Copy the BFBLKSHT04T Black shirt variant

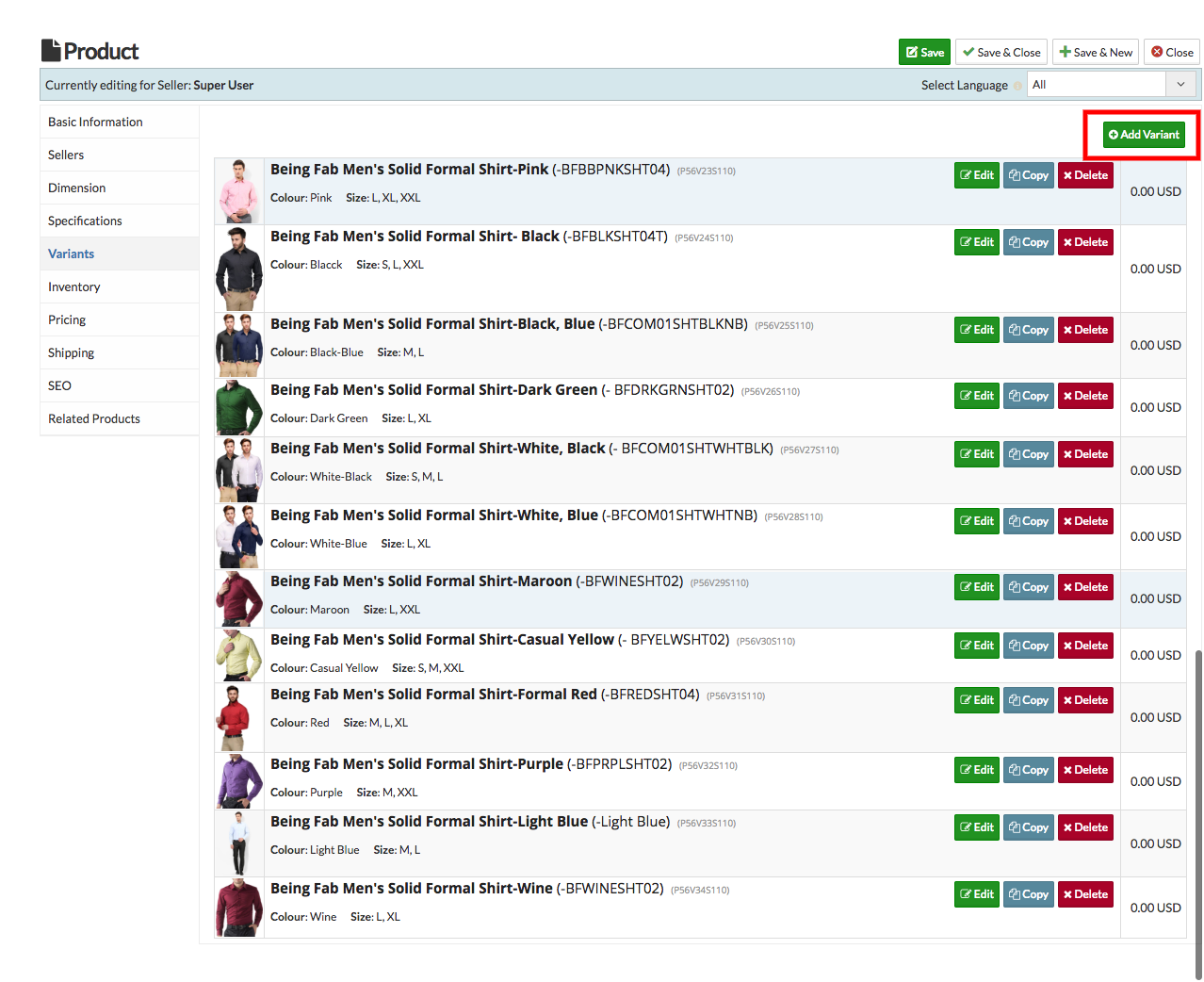click(1029, 242)
